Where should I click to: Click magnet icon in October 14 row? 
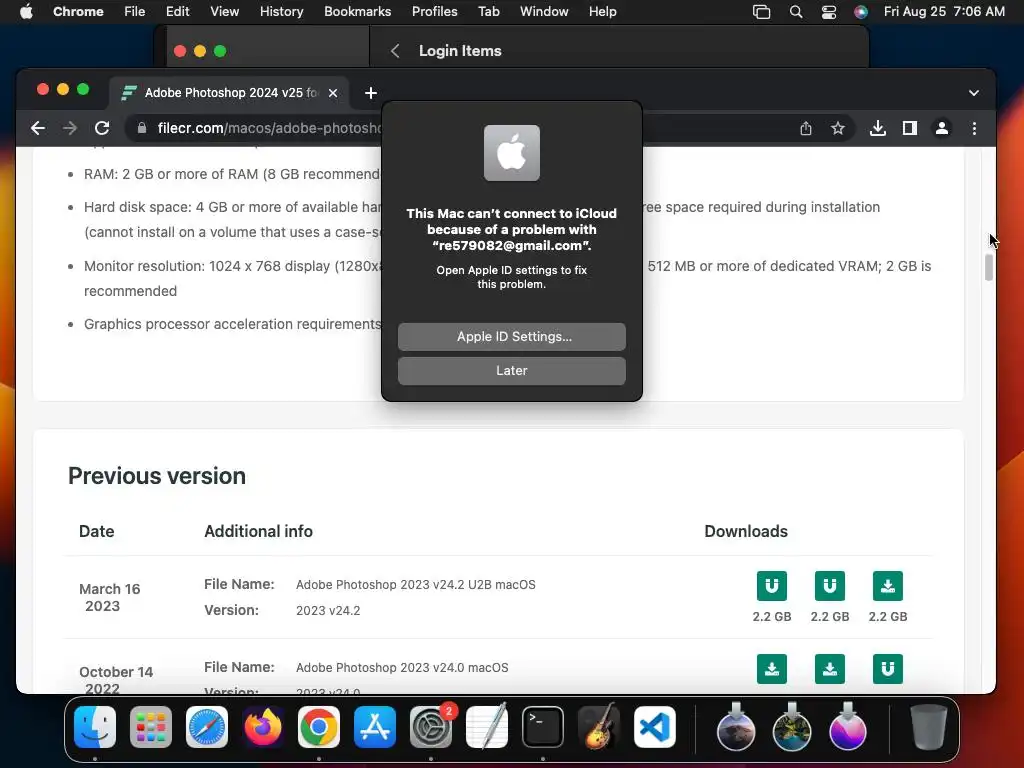click(x=888, y=669)
